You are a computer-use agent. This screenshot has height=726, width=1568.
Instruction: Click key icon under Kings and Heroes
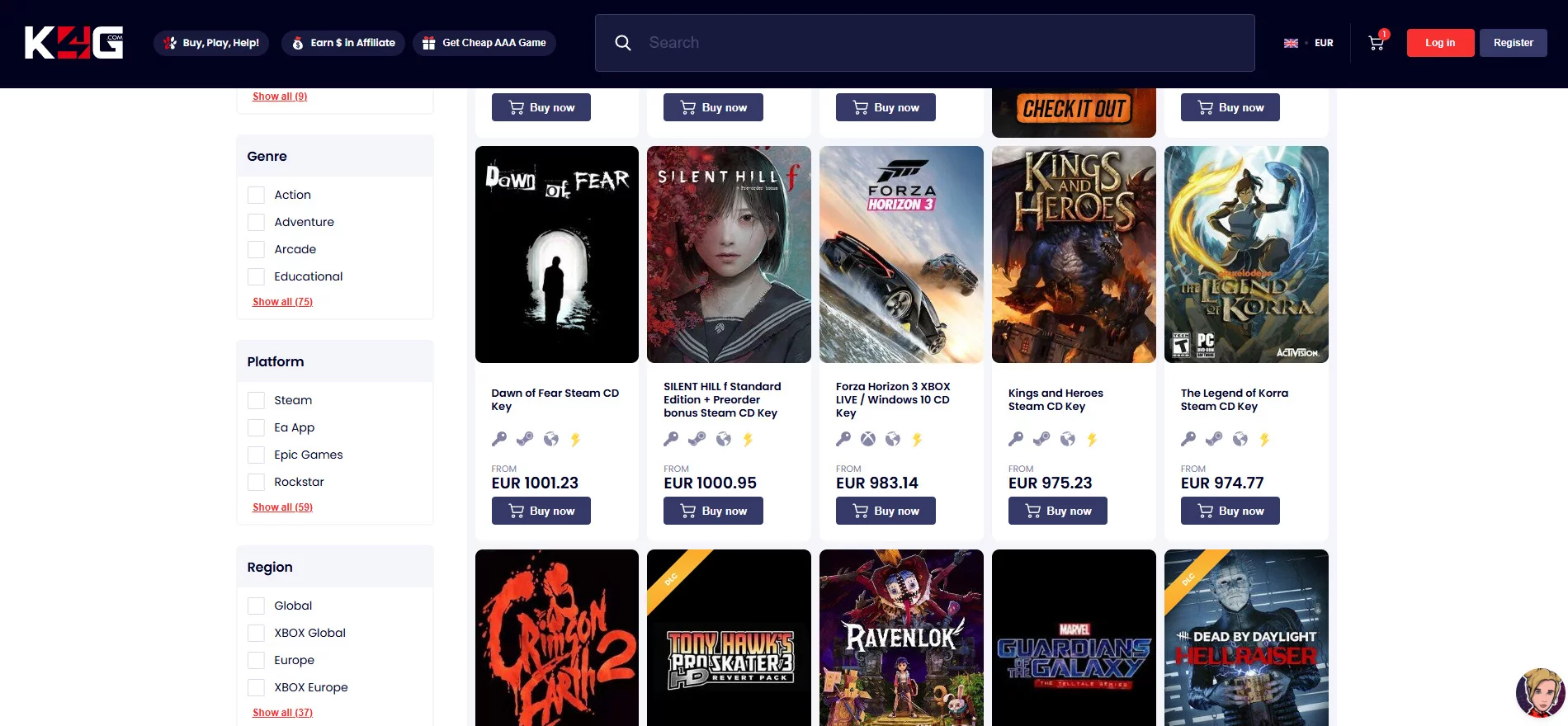(1016, 439)
